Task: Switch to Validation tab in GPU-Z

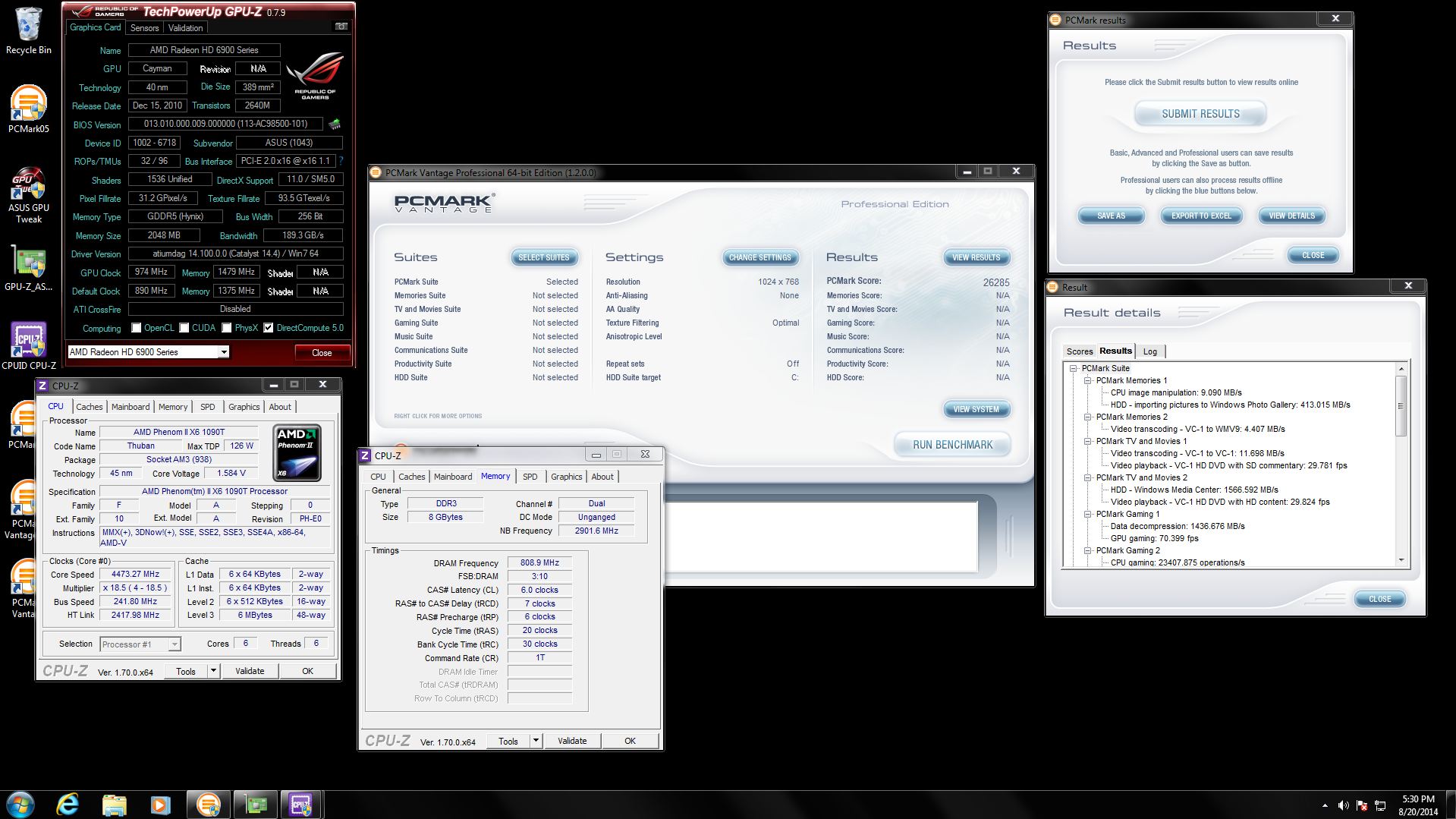Action: tap(185, 28)
